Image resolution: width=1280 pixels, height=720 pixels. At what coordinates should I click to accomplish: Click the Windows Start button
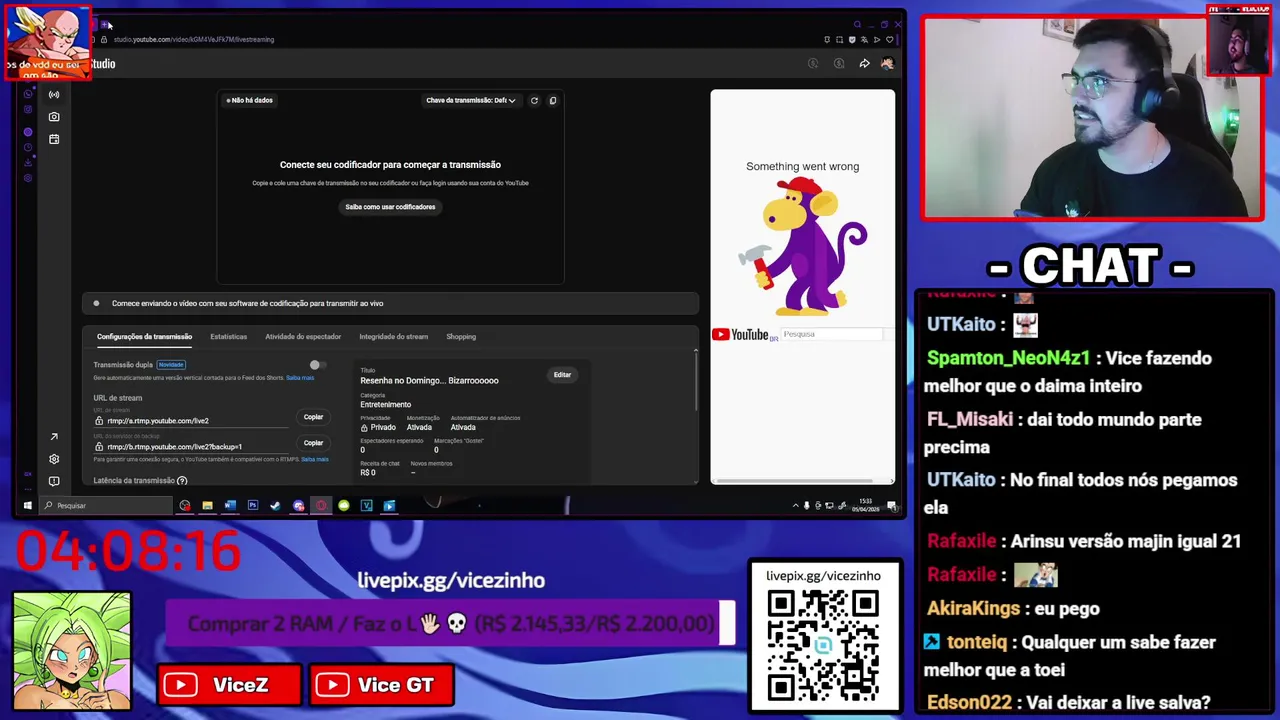(x=28, y=506)
